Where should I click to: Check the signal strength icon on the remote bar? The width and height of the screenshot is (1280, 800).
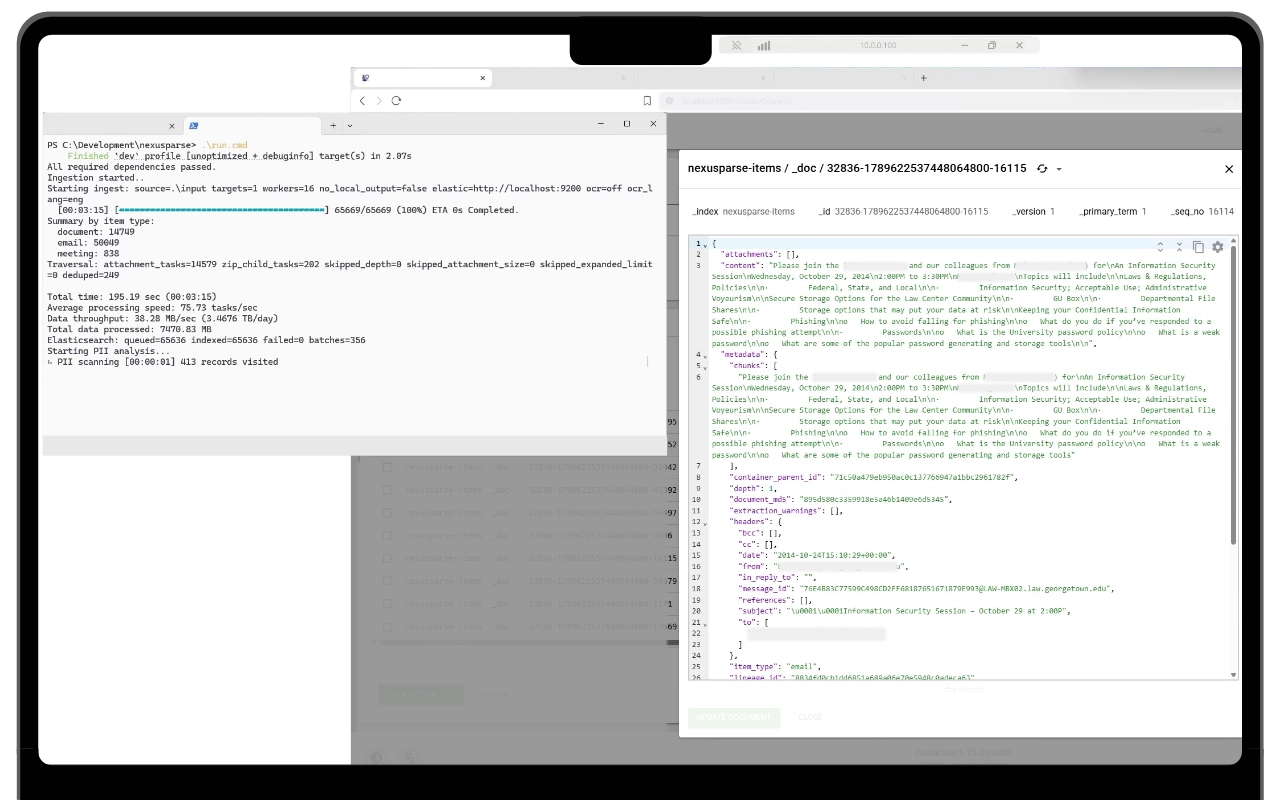[764, 45]
